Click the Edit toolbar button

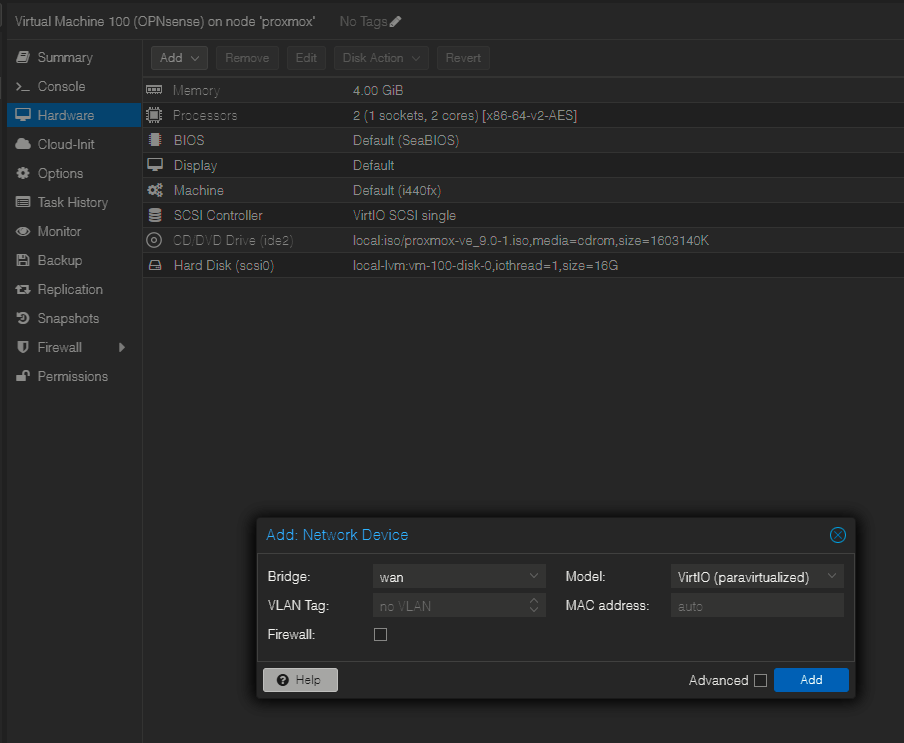click(306, 58)
